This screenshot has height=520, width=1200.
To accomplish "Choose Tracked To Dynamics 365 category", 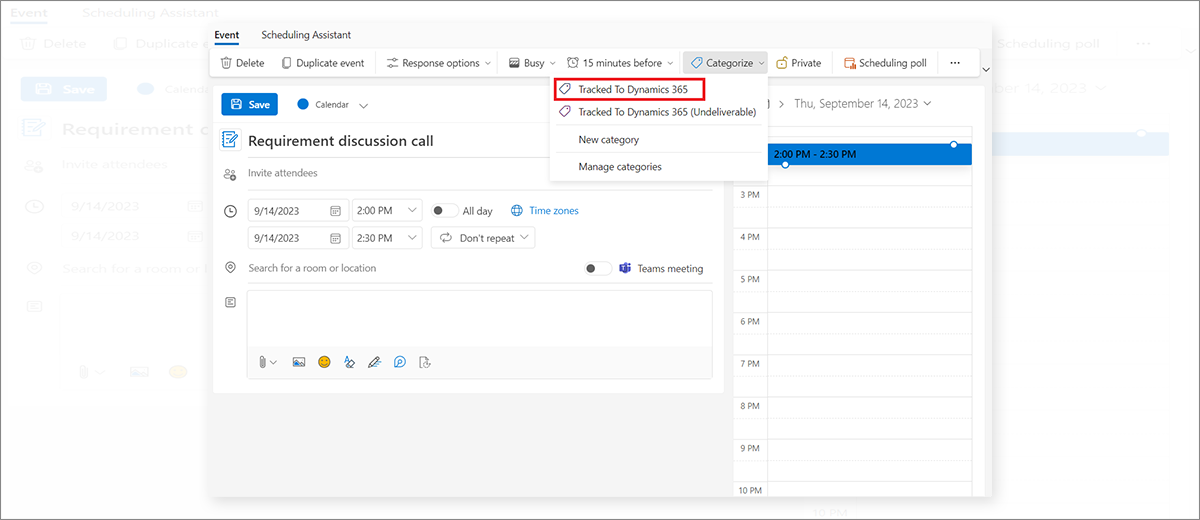I will (629, 89).
